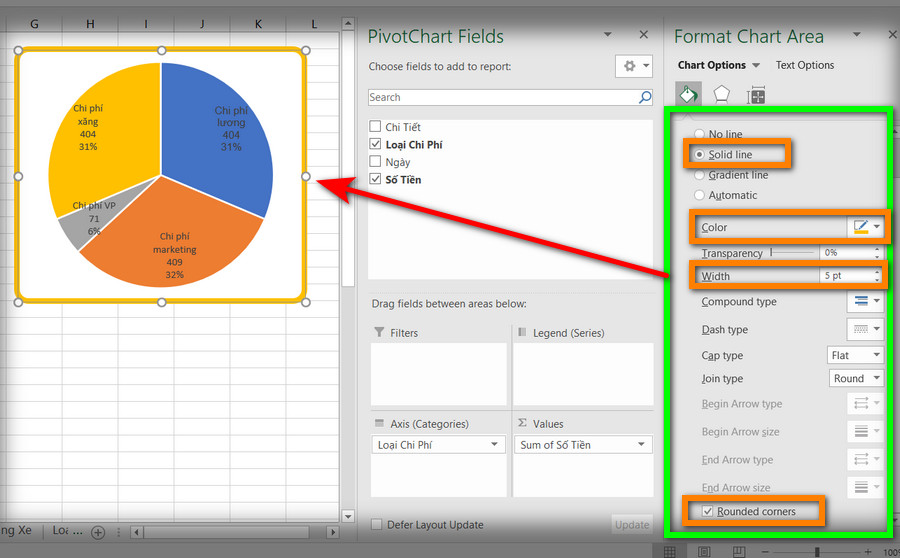Click the Values sigma icon
This screenshot has height=558, width=900.
(522, 423)
